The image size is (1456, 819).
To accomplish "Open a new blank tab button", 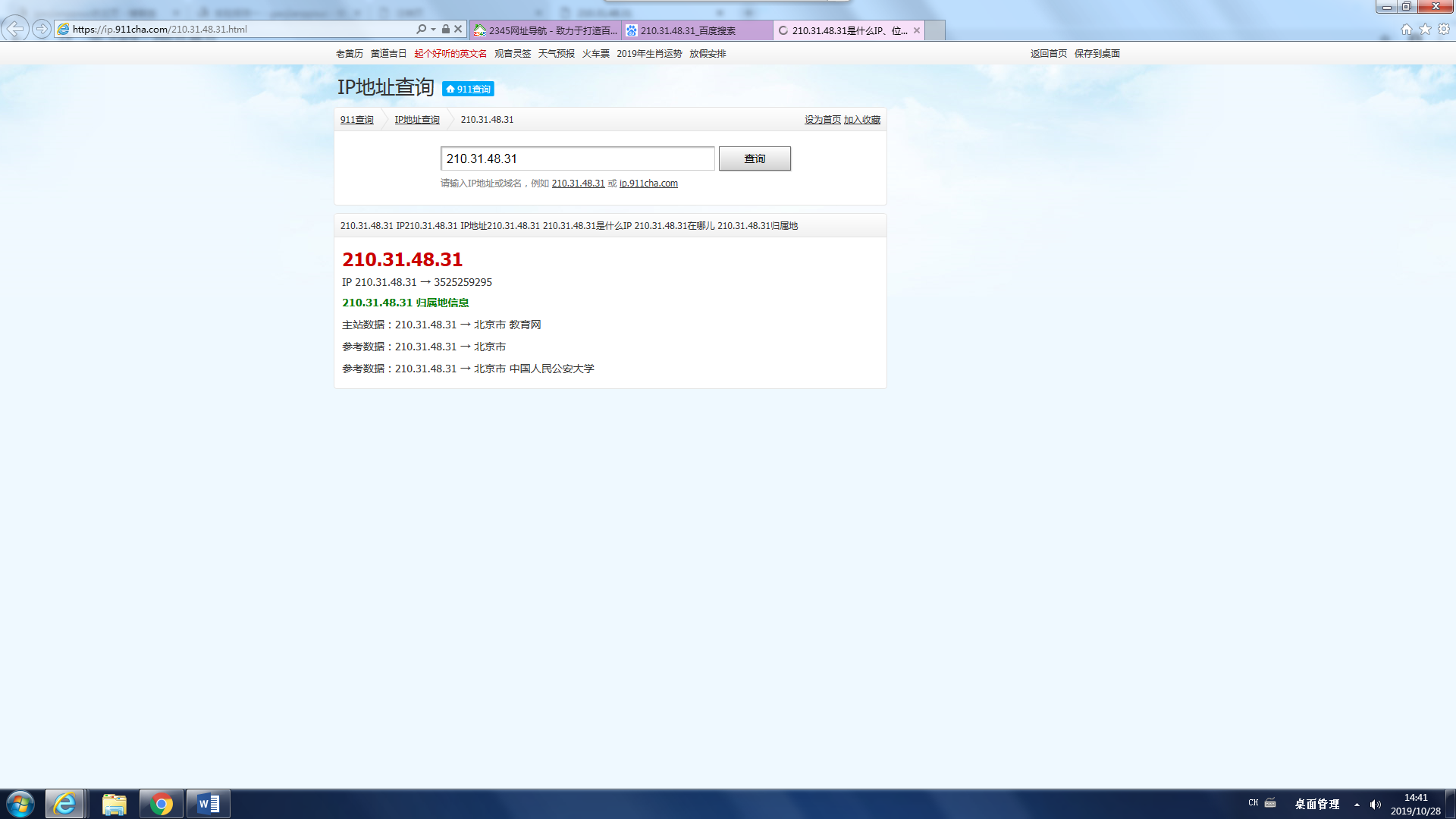I will pyautogui.click(x=936, y=31).
